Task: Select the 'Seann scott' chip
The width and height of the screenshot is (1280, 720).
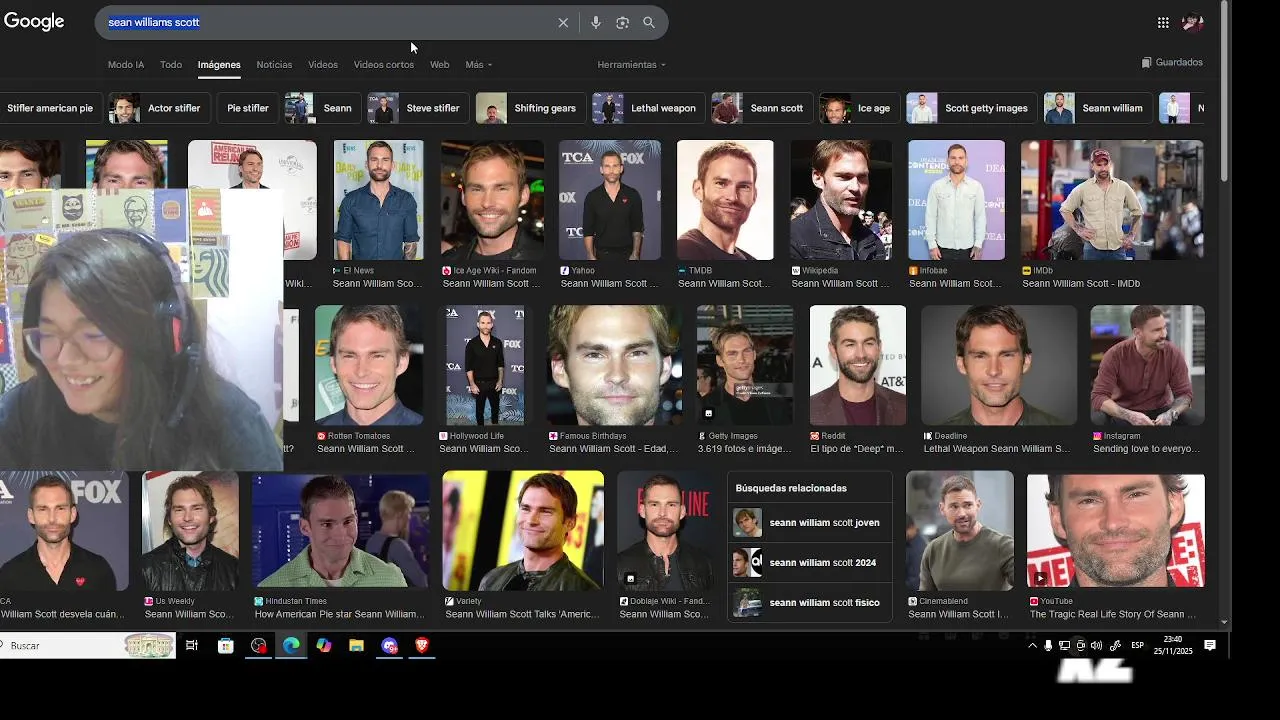Action: [761, 108]
